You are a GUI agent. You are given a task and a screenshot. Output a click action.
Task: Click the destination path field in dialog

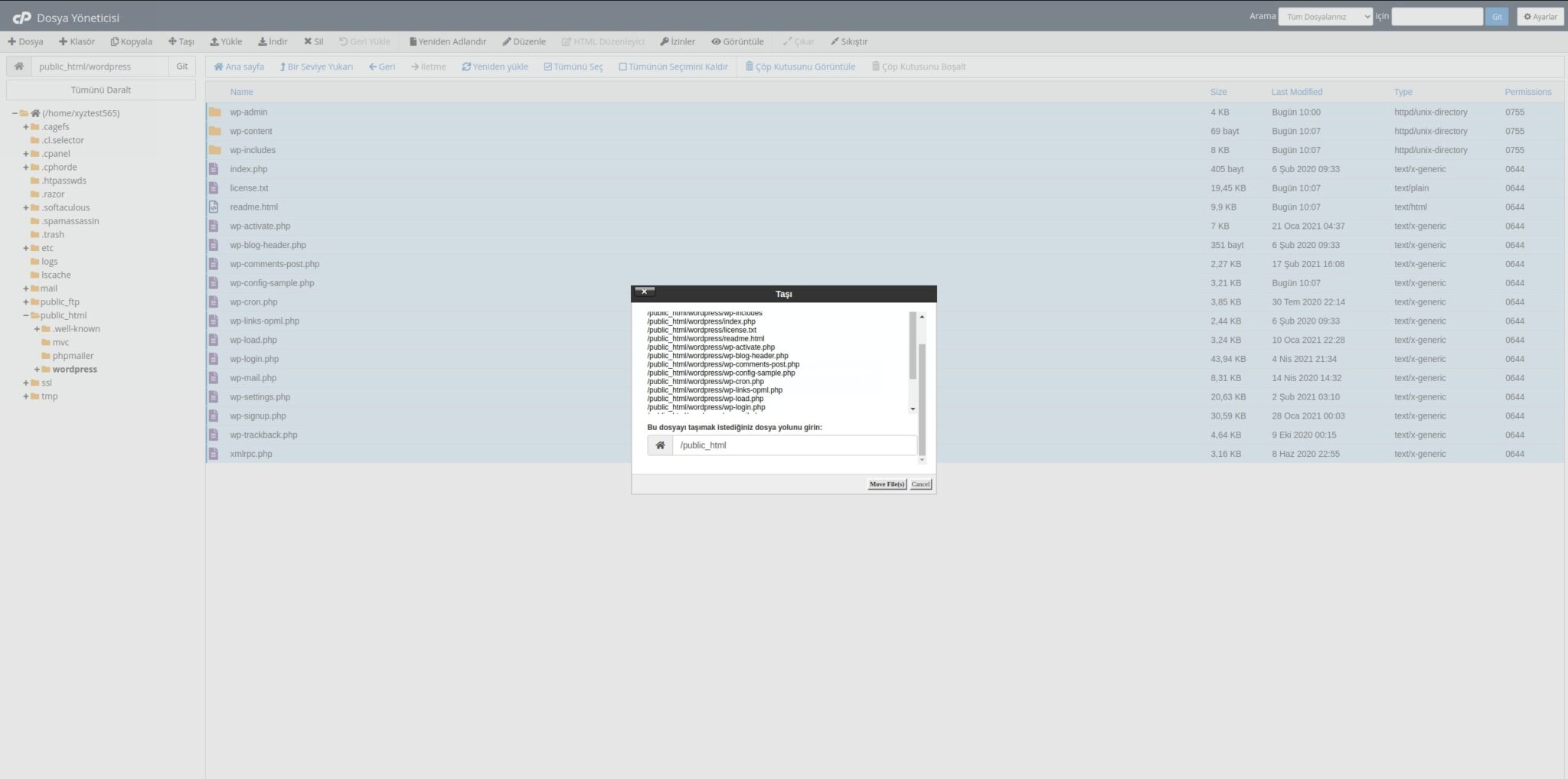point(795,445)
